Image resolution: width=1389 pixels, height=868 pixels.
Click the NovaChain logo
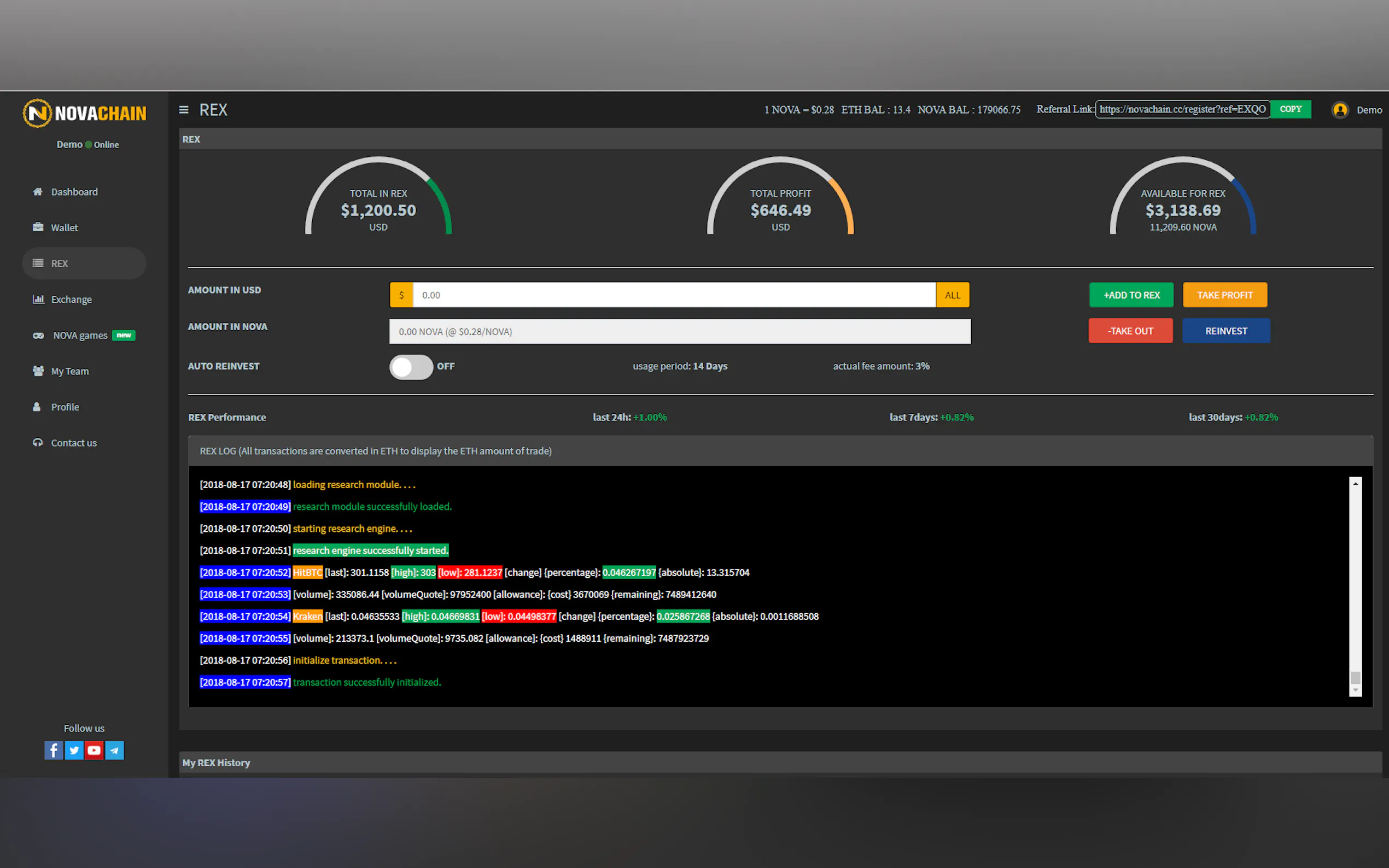point(84,113)
